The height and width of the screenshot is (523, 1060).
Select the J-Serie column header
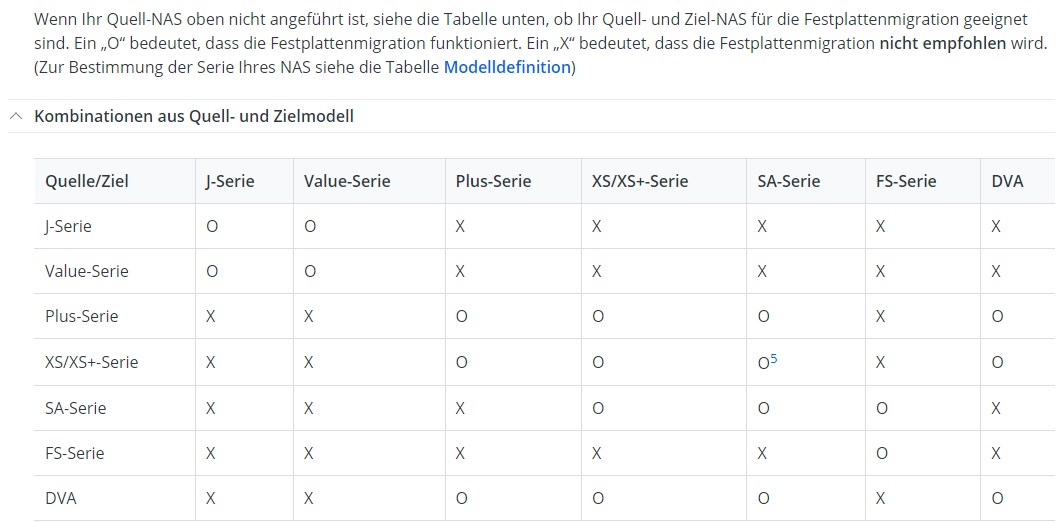pos(230,181)
